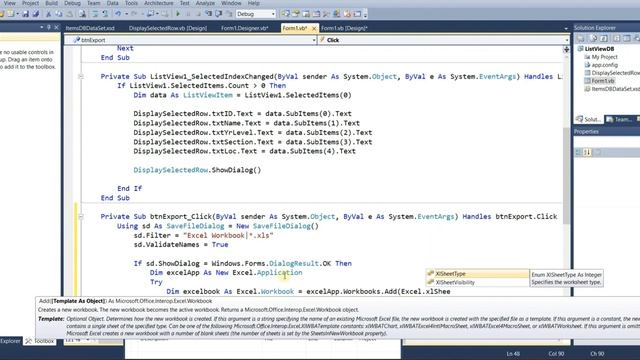The image size is (640, 360).
Task: Select ItemsDBDataSet.xsd in Solution Explorer
Action: point(616,89)
